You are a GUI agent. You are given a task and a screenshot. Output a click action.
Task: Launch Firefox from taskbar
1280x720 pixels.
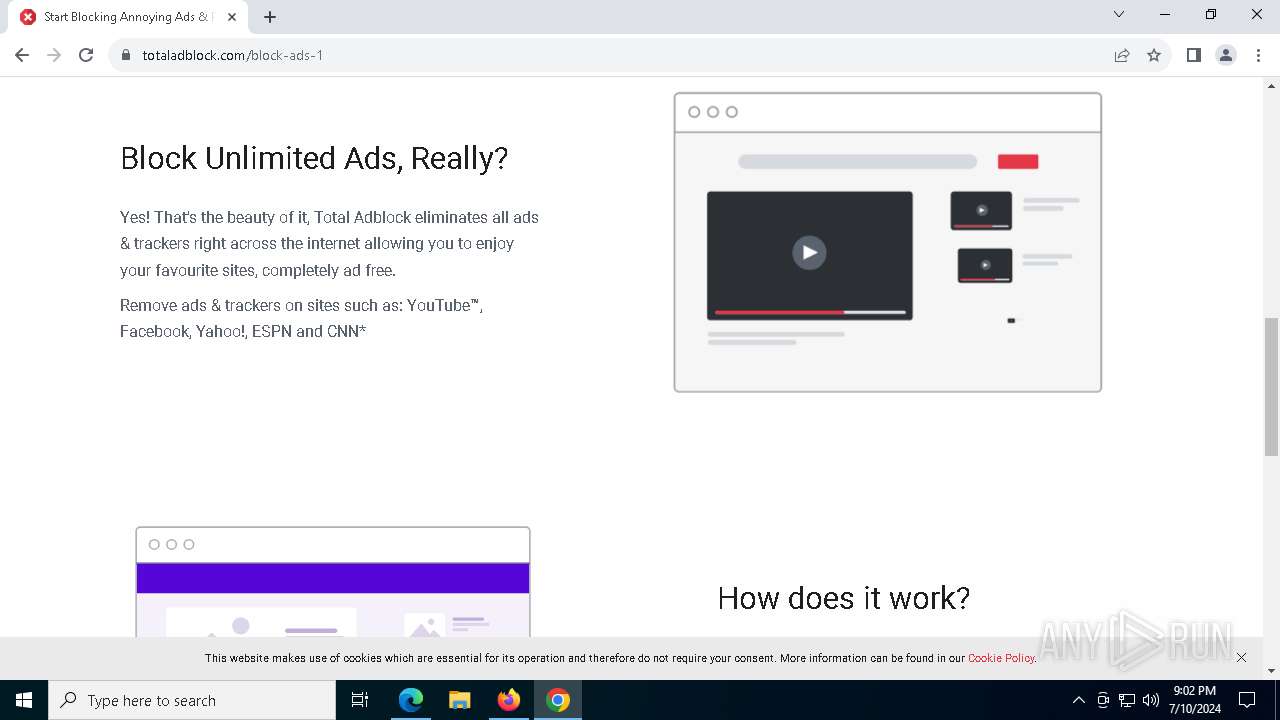[509, 700]
